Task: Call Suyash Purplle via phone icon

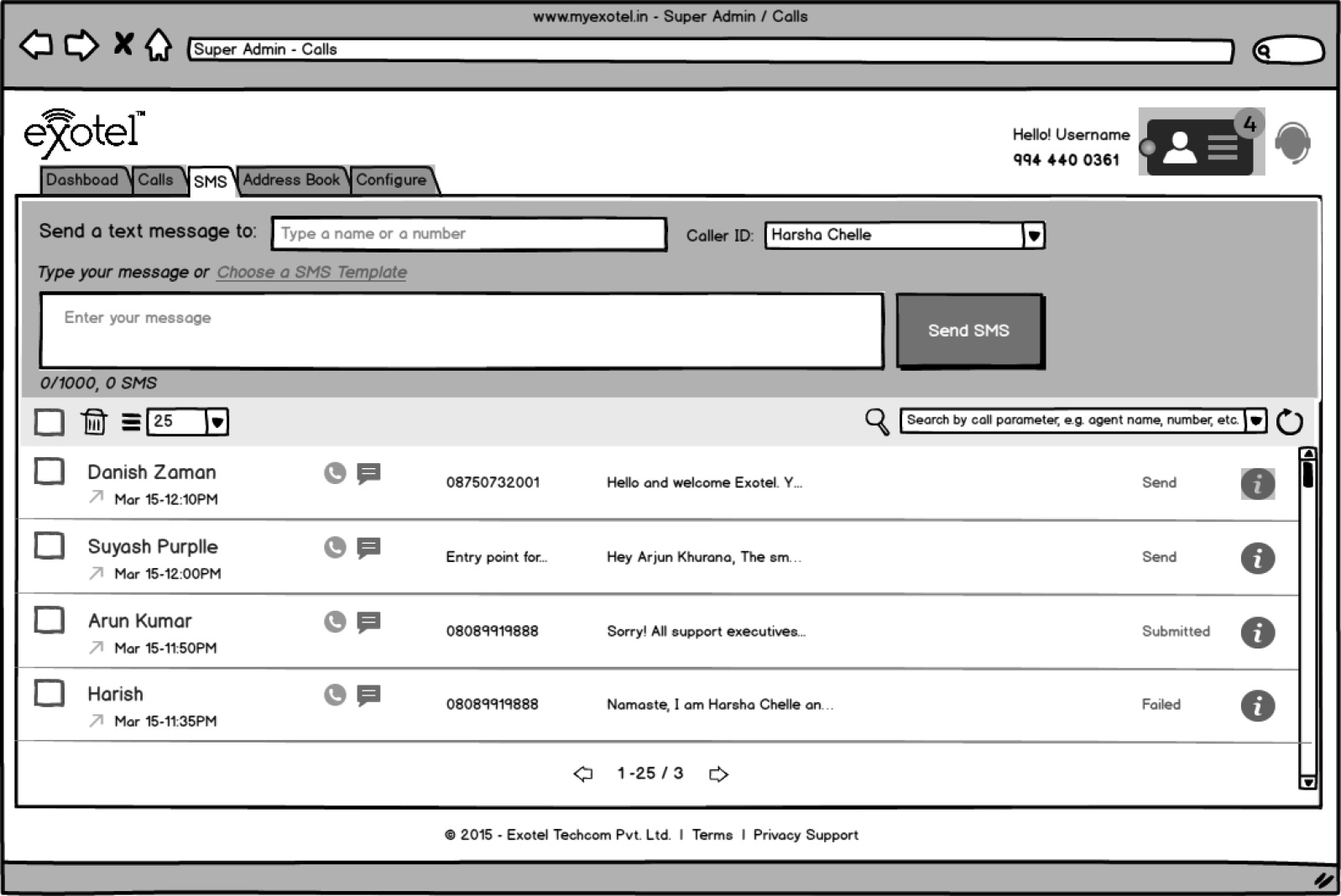Action: (335, 547)
